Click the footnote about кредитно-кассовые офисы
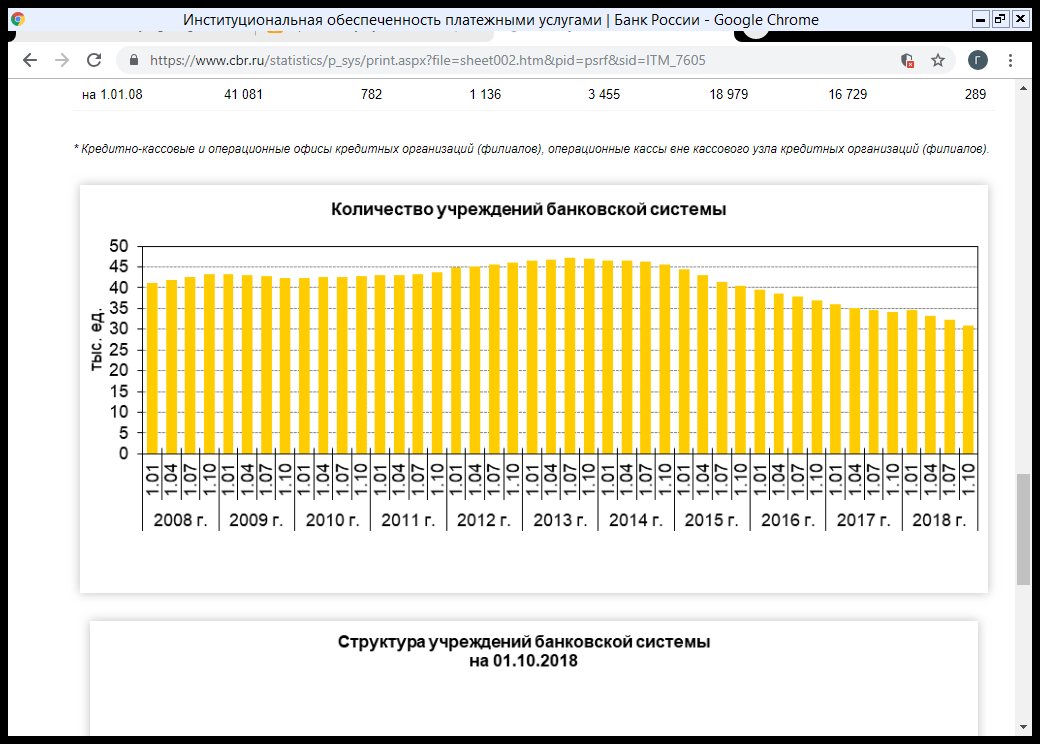1040x744 pixels. [531, 149]
